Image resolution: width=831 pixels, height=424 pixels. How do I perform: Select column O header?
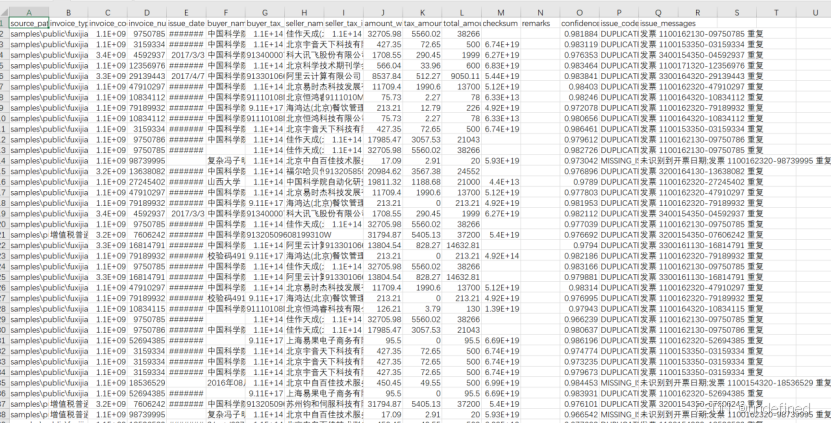[579, 13]
